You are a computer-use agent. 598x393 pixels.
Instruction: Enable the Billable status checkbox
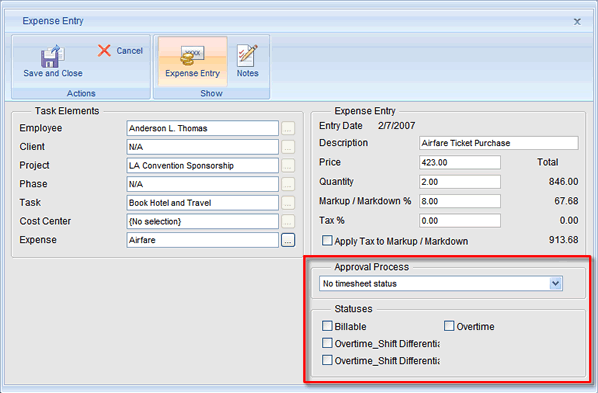(x=327, y=326)
